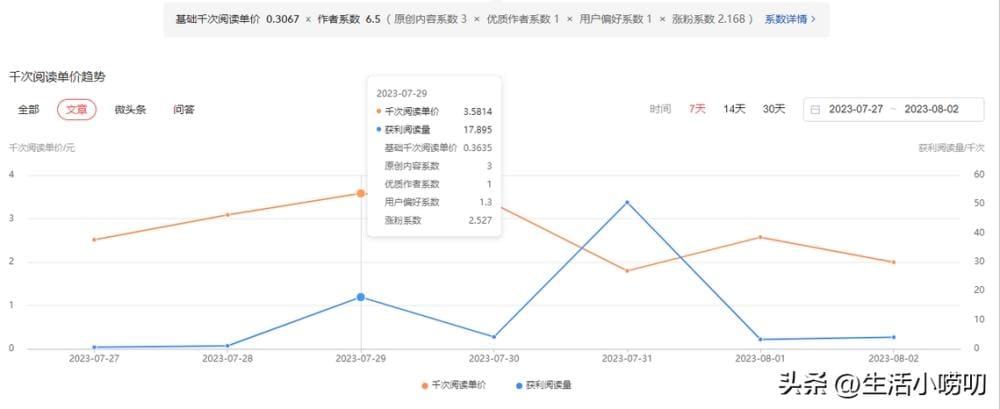Click the orange data point on 2023-08-01
This screenshot has width=1000, height=409.
tap(760, 237)
